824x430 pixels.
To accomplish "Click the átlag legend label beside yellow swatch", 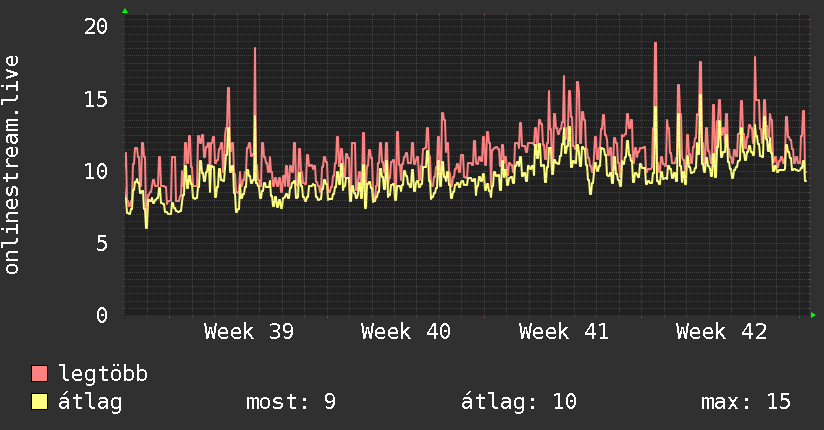I will pos(90,402).
